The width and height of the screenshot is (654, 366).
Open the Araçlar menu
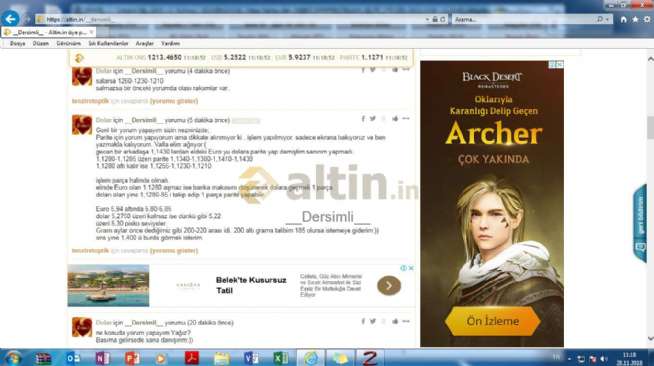(144, 43)
